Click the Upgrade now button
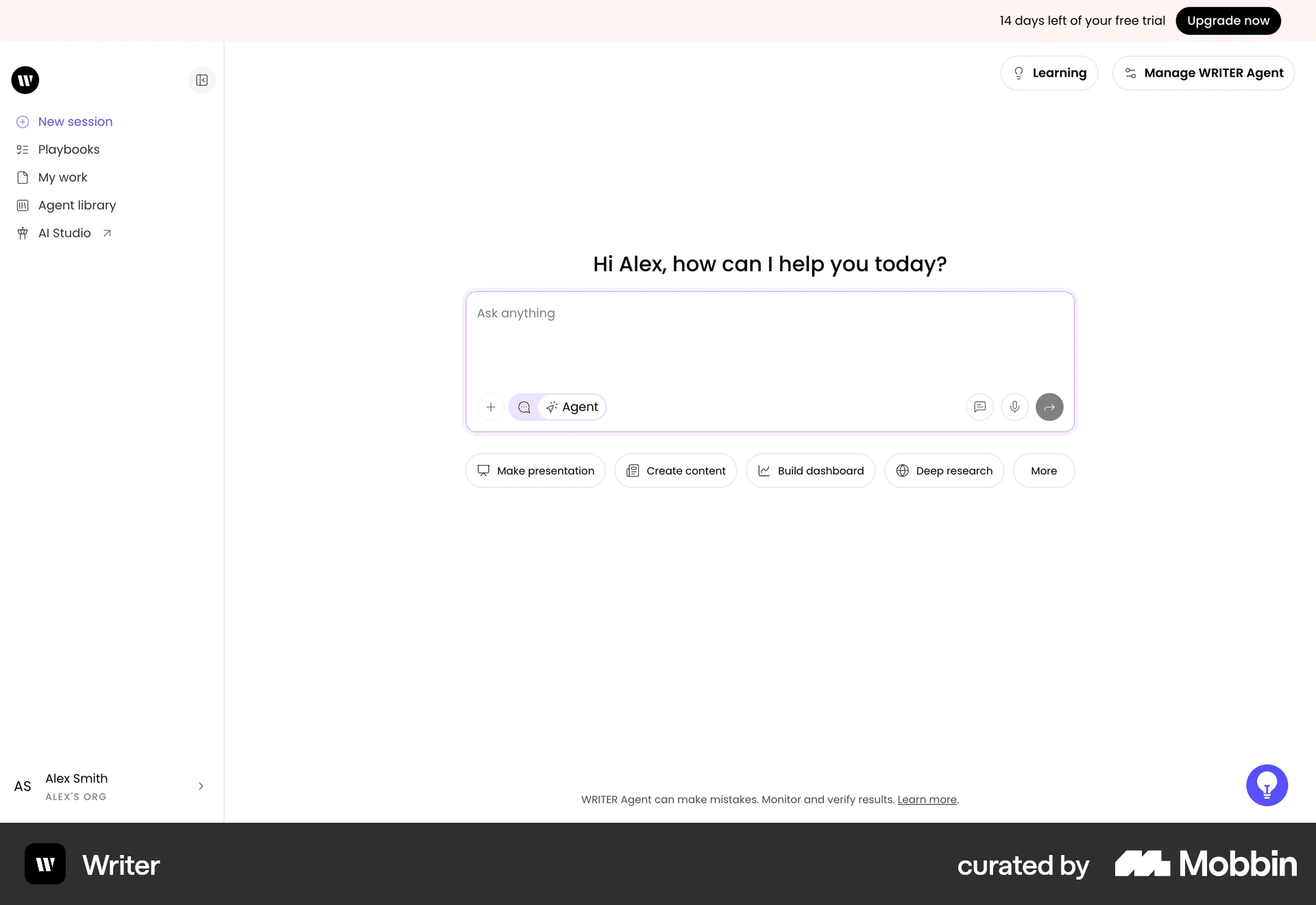The width and height of the screenshot is (1316, 905). coord(1227,21)
